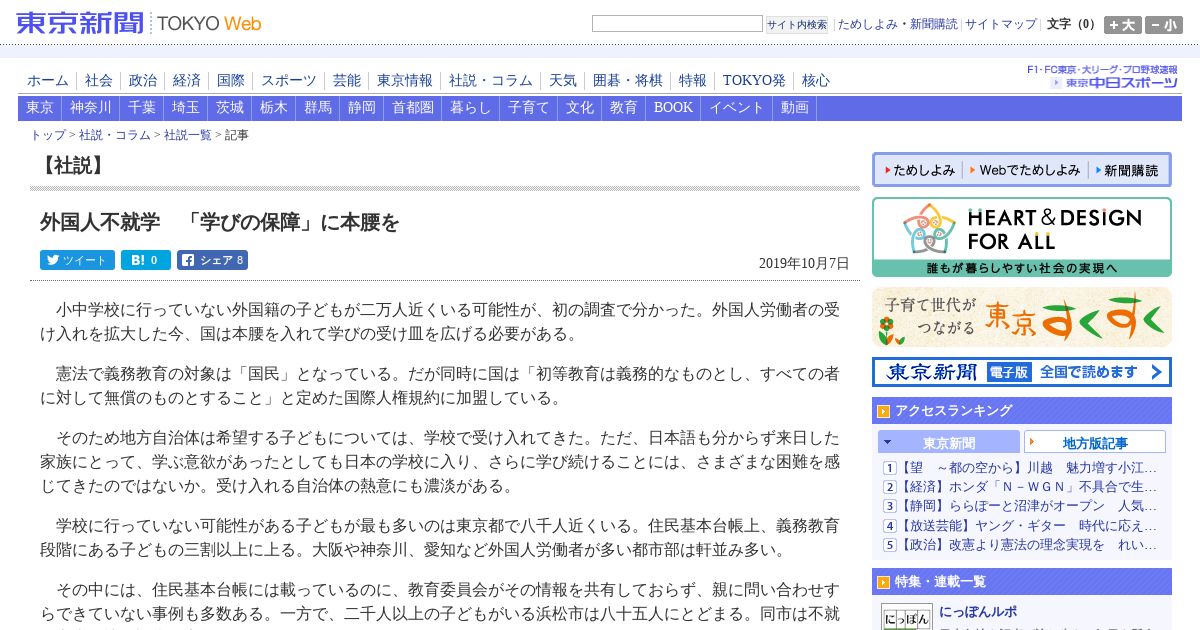Open 文化 in the blue bar
This screenshot has width=1200, height=630.
point(580,108)
